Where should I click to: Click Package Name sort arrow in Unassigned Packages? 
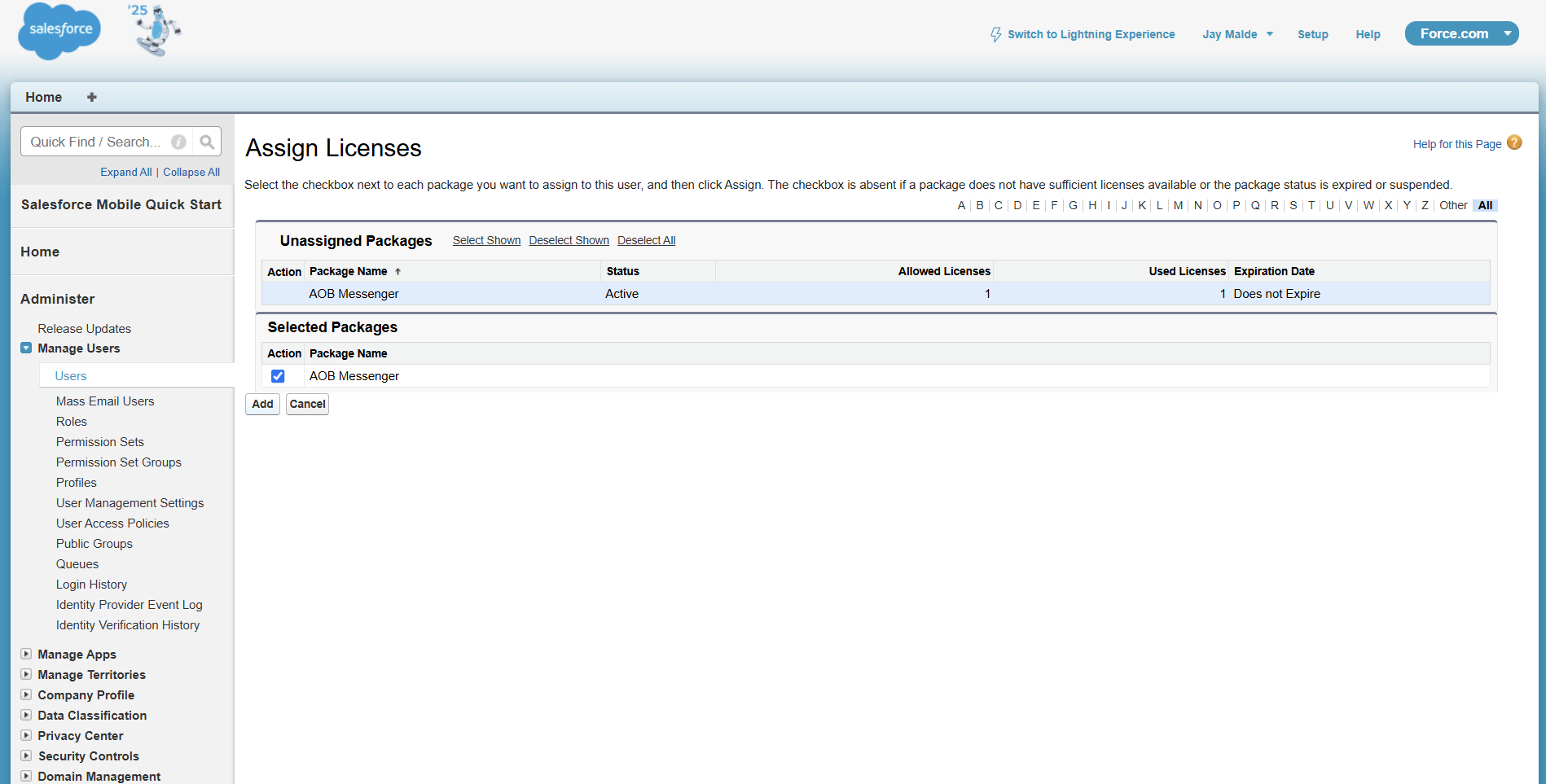[397, 272]
